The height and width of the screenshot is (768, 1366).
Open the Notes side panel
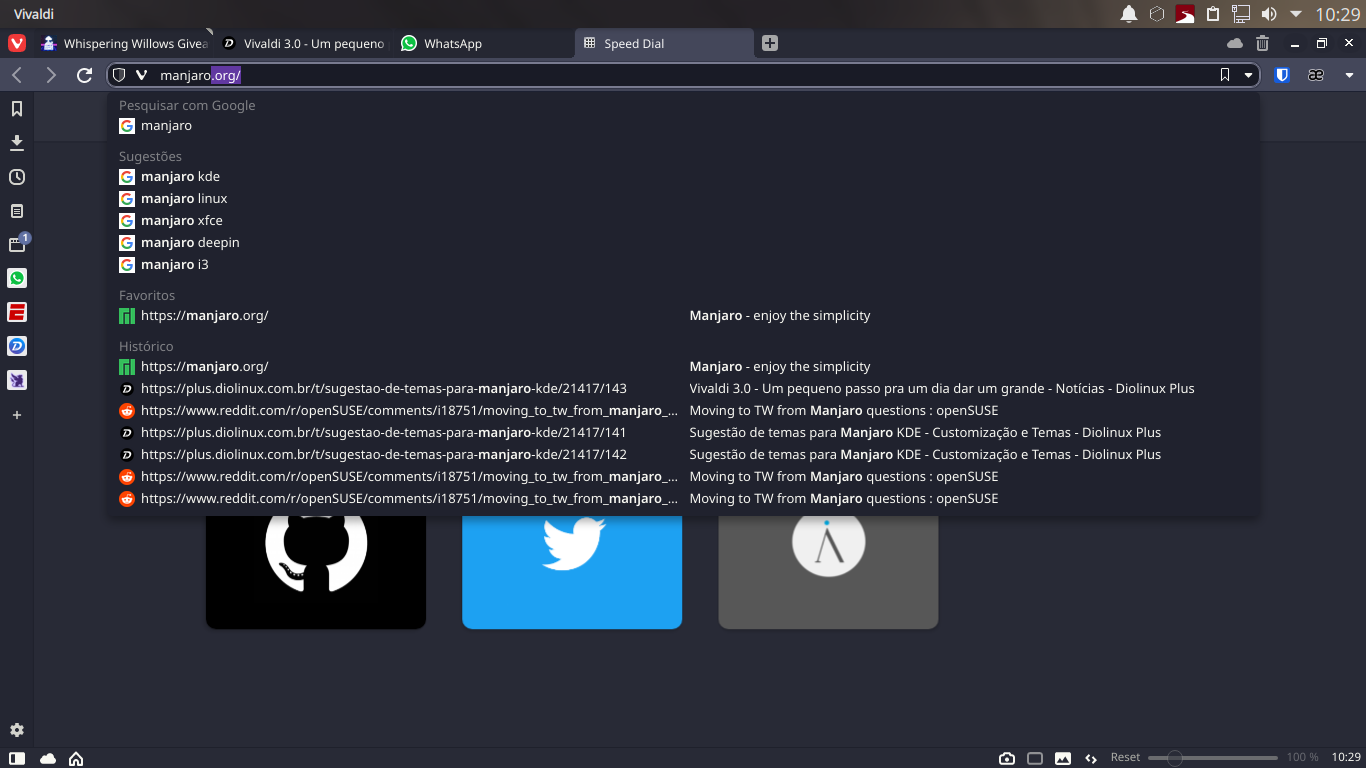coord(17,211)
